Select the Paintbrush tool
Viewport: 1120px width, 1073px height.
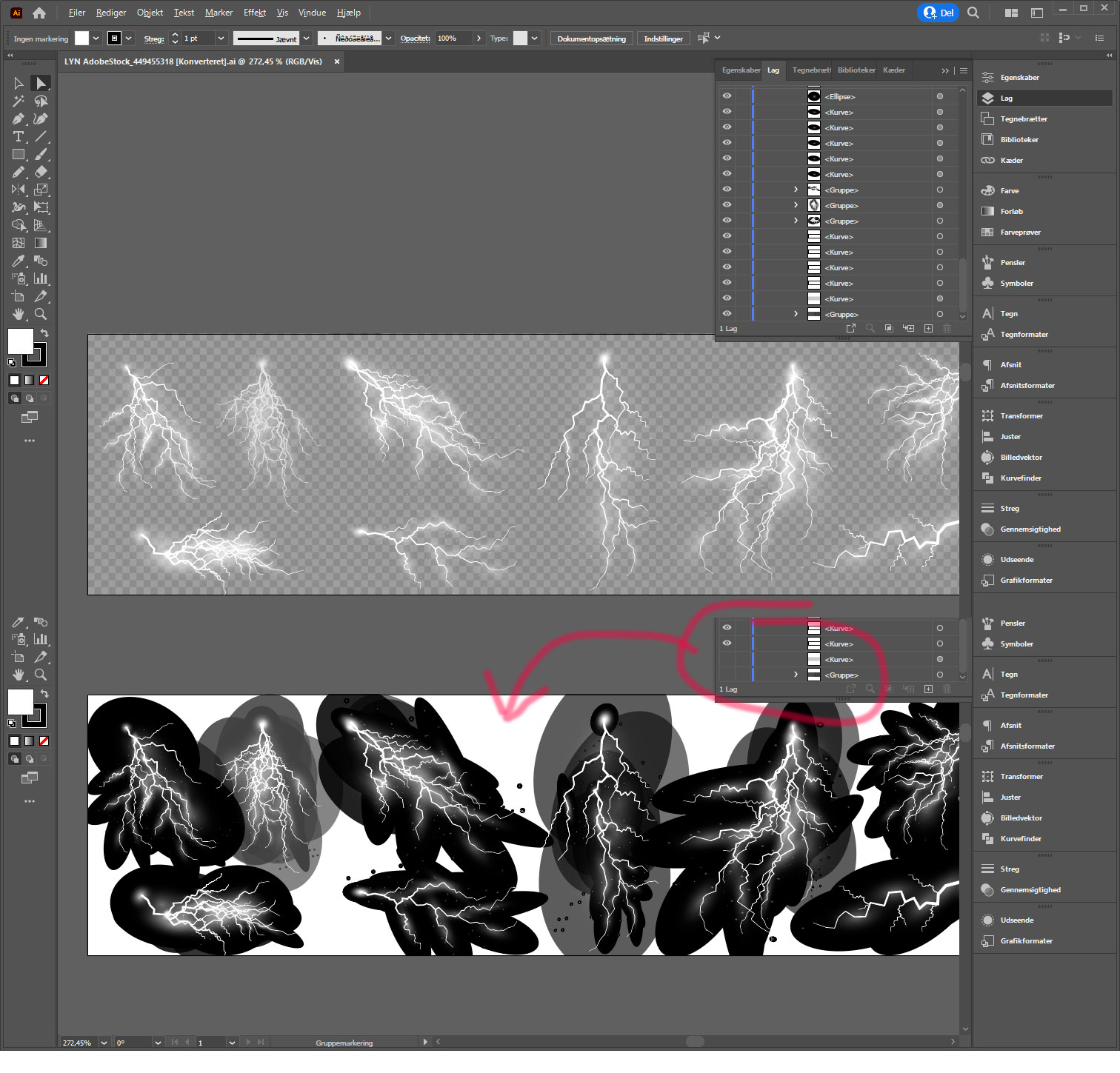click(x=41, y=154)
